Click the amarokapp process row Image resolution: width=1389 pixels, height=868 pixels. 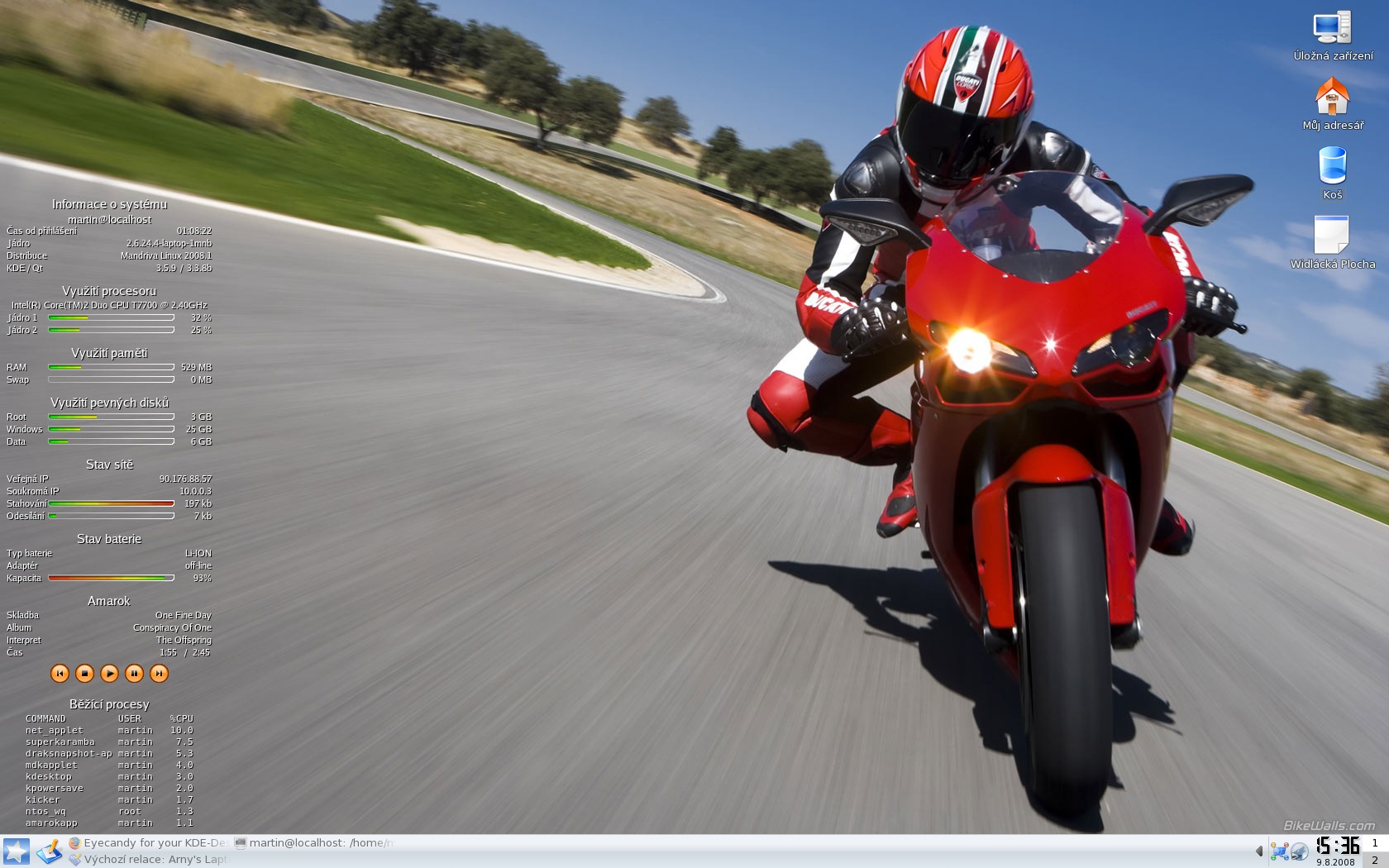coord(109,823)
